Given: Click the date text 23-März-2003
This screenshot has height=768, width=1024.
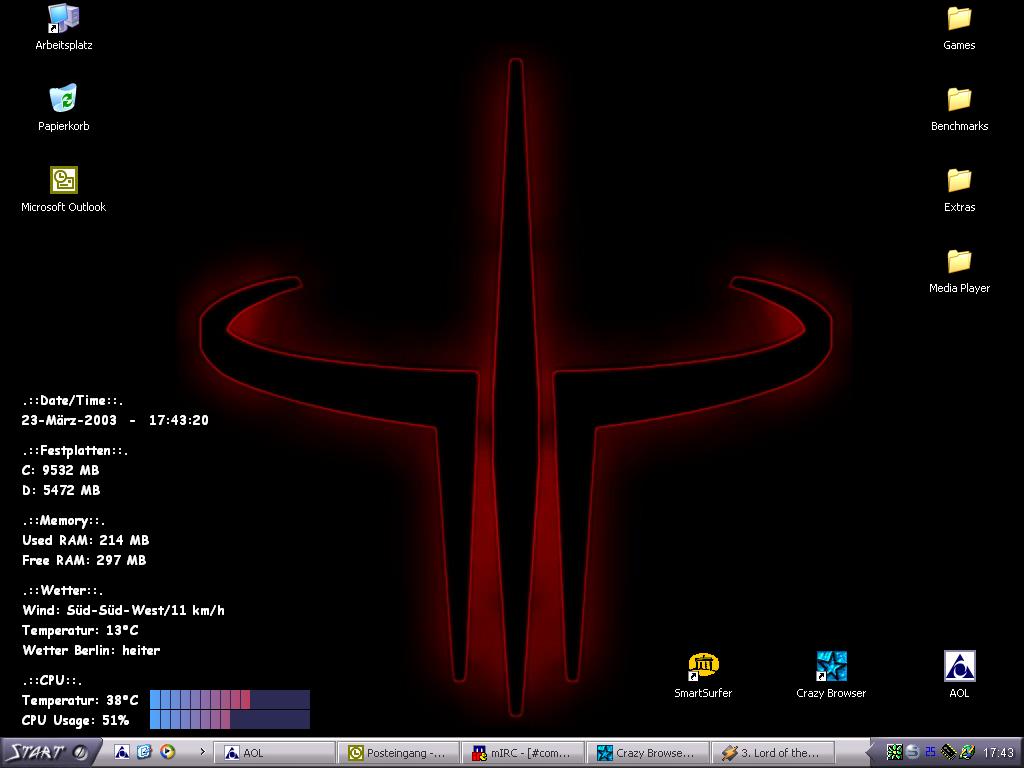Looking at the screenshot, I should pos(69,420).
